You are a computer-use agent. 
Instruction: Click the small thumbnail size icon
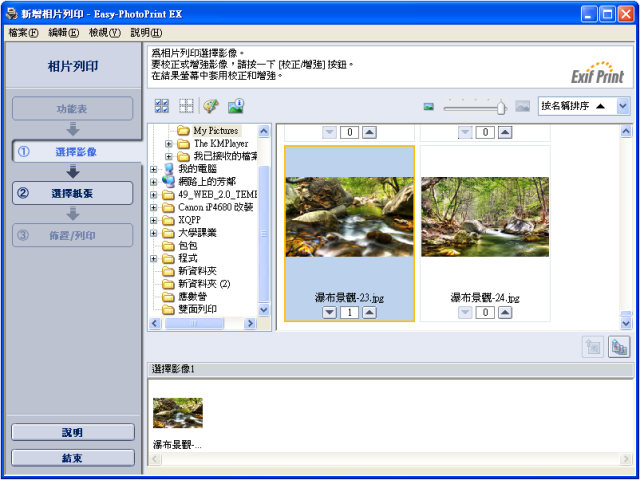(x=429, y=107)
